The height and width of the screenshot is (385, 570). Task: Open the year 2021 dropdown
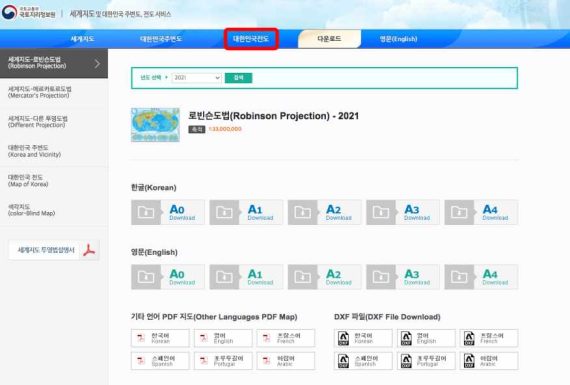(x=197, y=78)
